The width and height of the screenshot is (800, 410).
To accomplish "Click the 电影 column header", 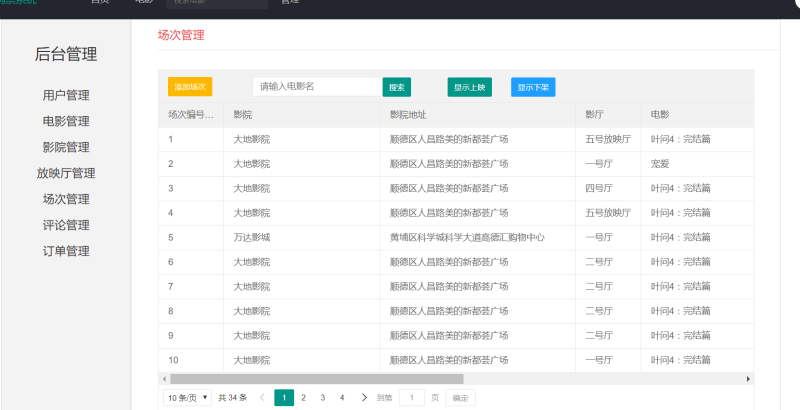I will [697, 115].
